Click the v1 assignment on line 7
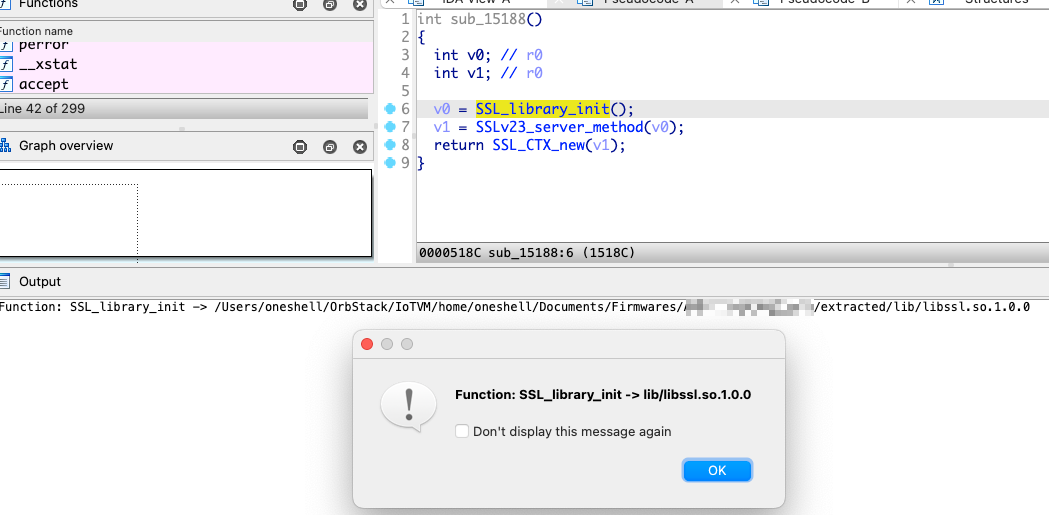 [442, 127]
